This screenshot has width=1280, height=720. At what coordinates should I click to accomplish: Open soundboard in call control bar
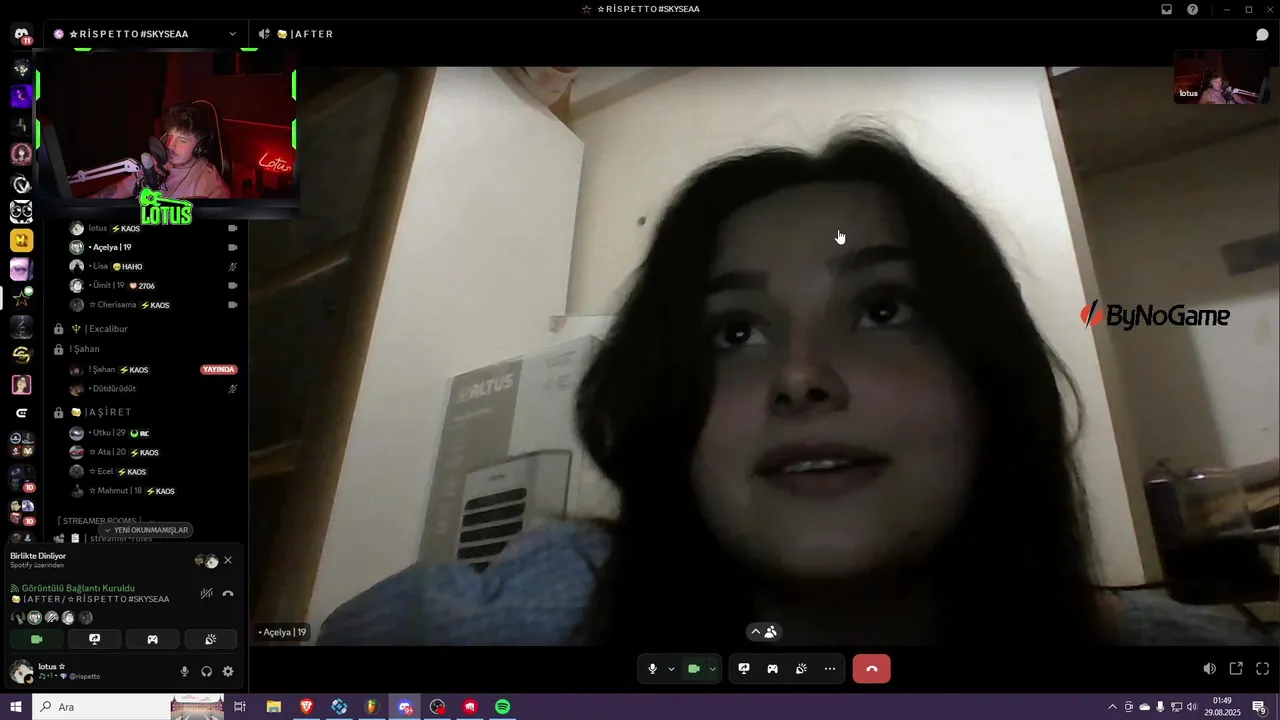pos(801,669)
